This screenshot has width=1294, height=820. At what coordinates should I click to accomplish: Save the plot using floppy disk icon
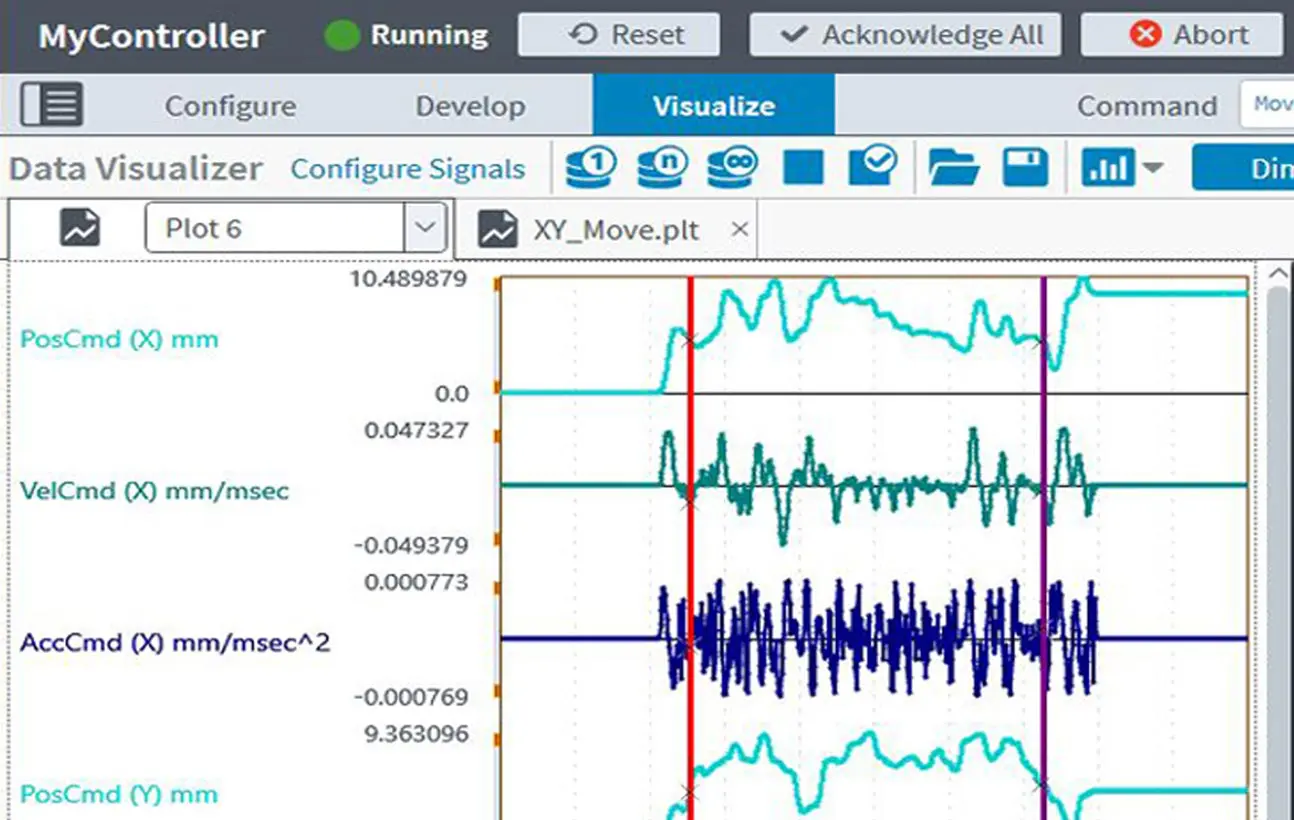1025,167
